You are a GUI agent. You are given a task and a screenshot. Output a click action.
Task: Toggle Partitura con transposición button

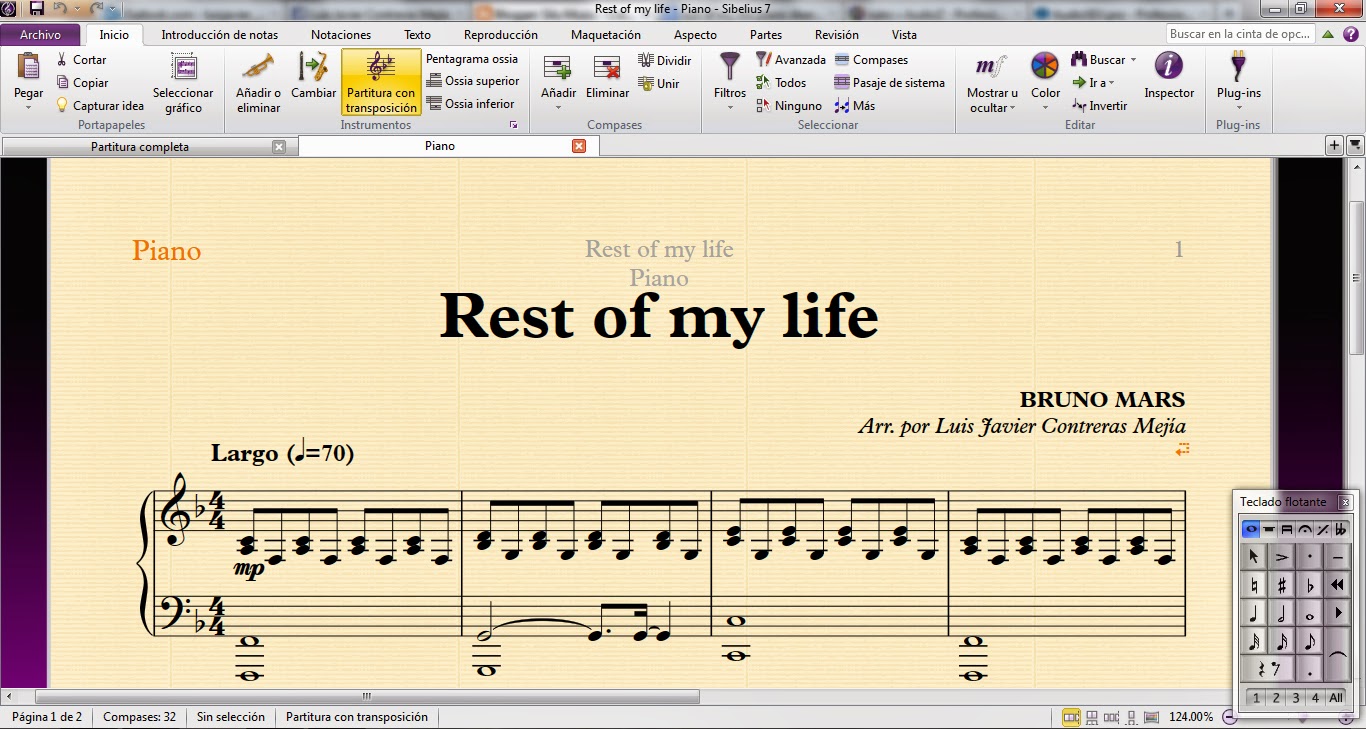tap(381, 82)
